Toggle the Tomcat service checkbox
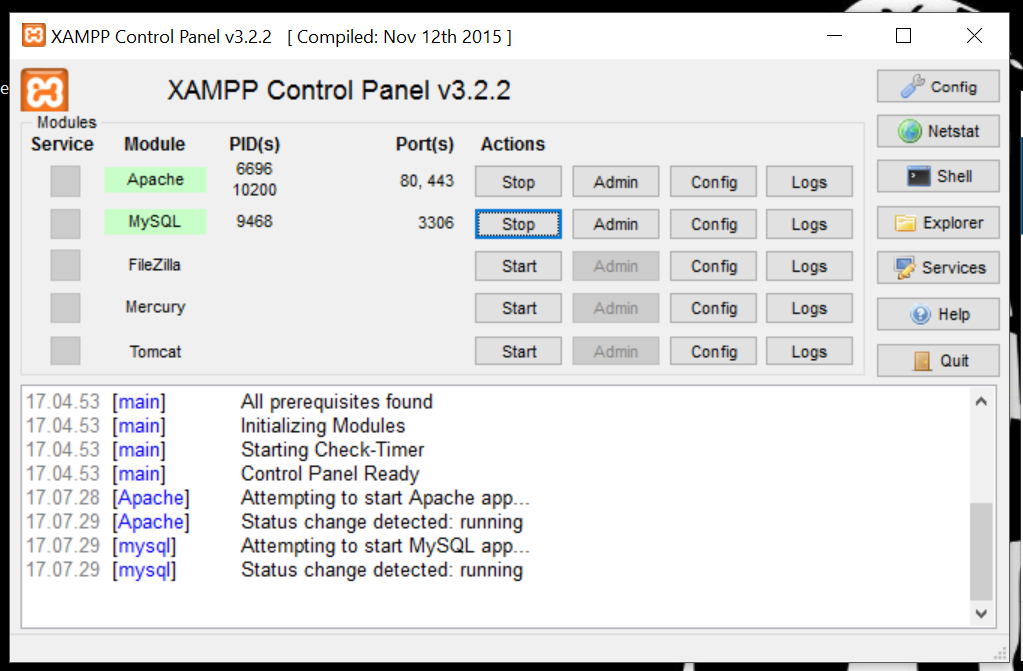 coord(65,351)
